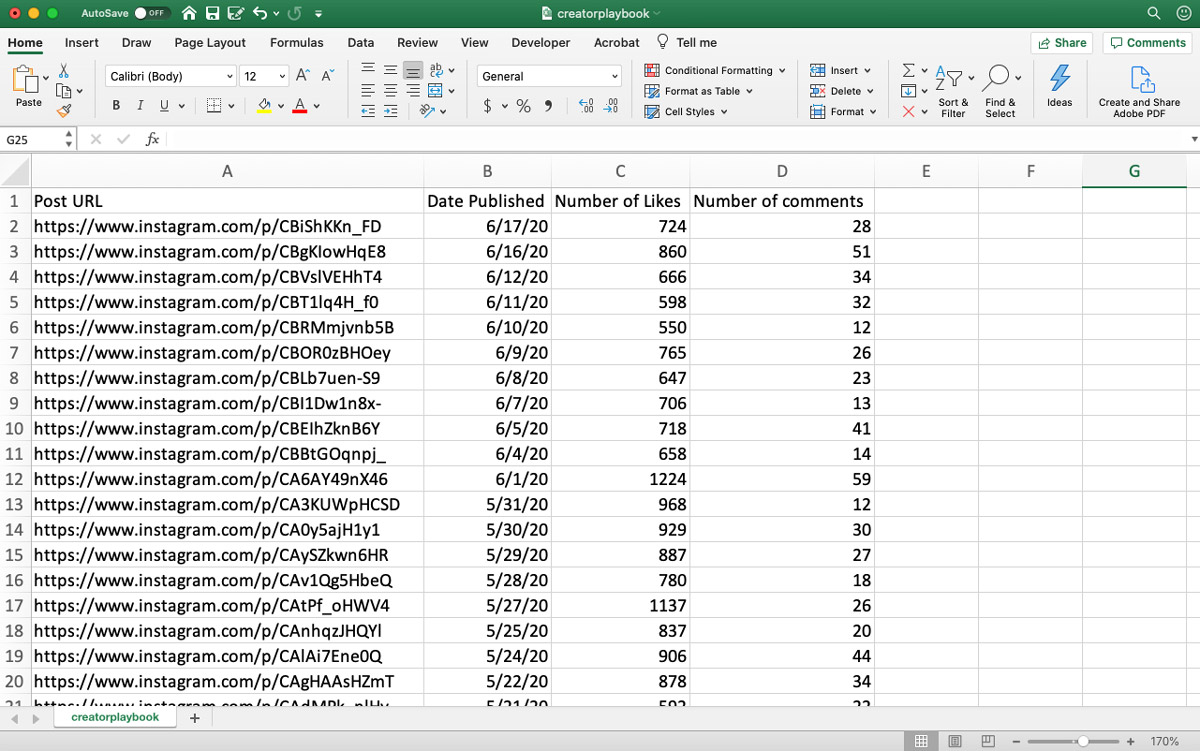Apply the red font color
The height and width of the screenshot is (751, 1200).
[299, 106]
